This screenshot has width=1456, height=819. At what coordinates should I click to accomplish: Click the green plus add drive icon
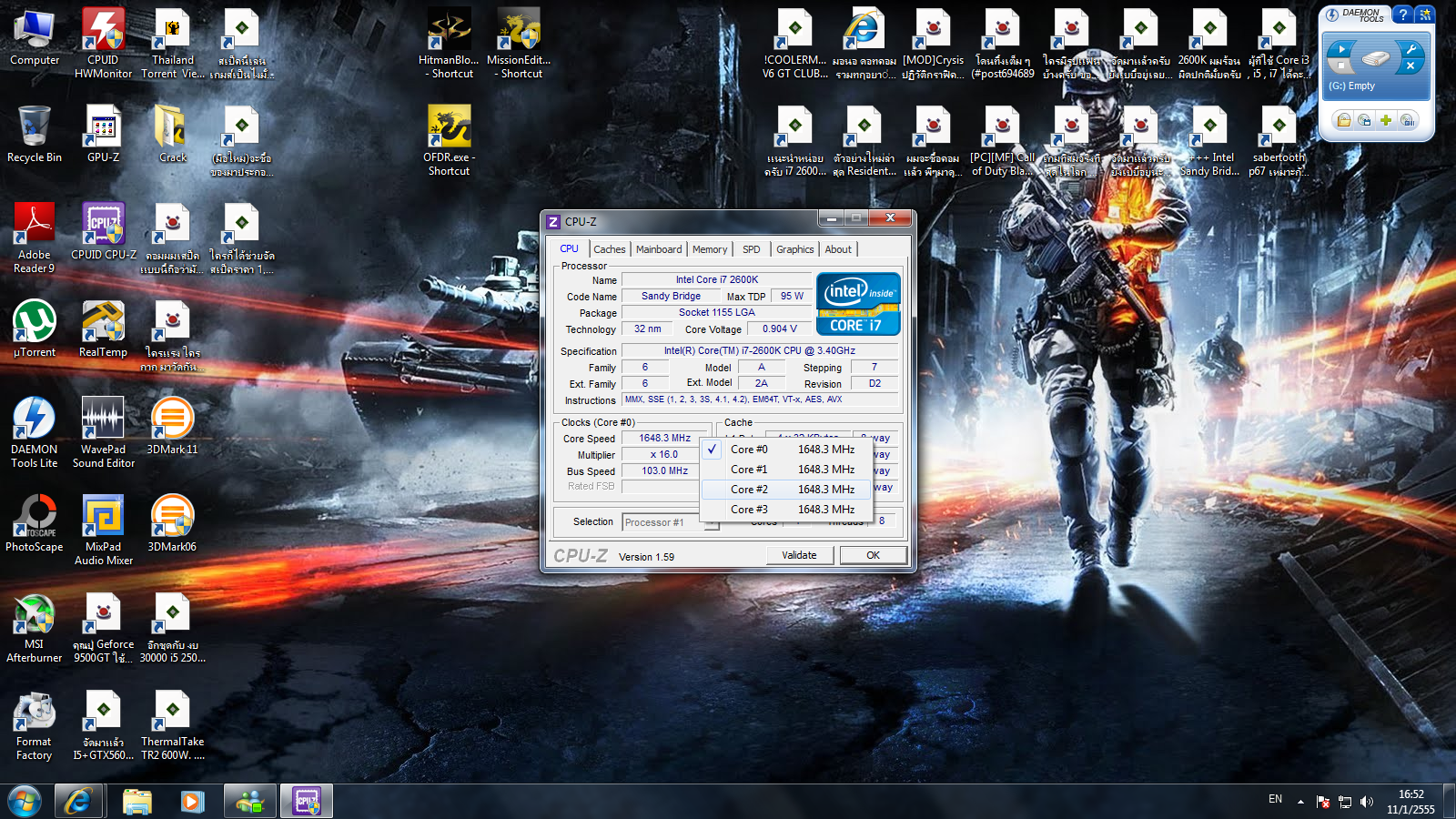point(1385,120)
